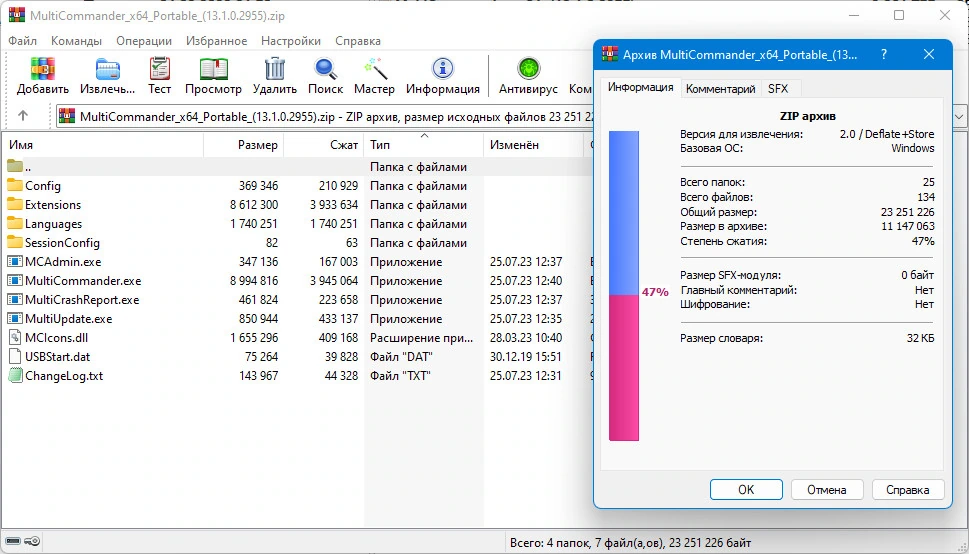Screen dimensions: 969x554
Task: Go up one level with arrow icon
Action: coord(23,116)
